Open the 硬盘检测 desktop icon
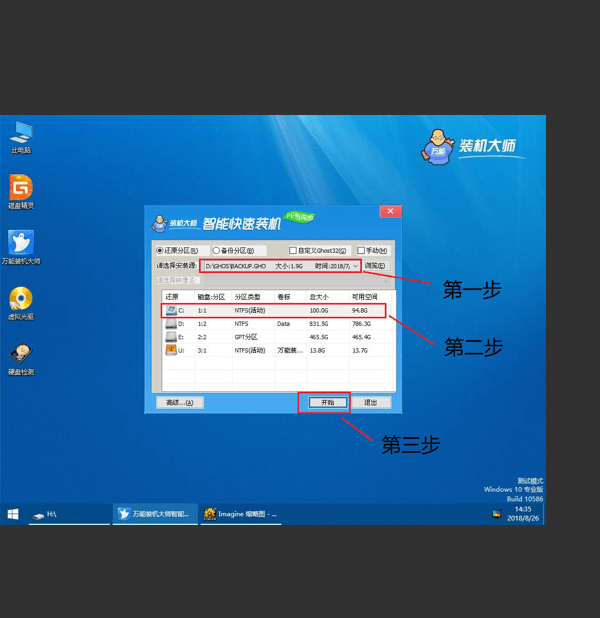Image resolution: width=600 pixels, height=618 pixels. [21, 354]
